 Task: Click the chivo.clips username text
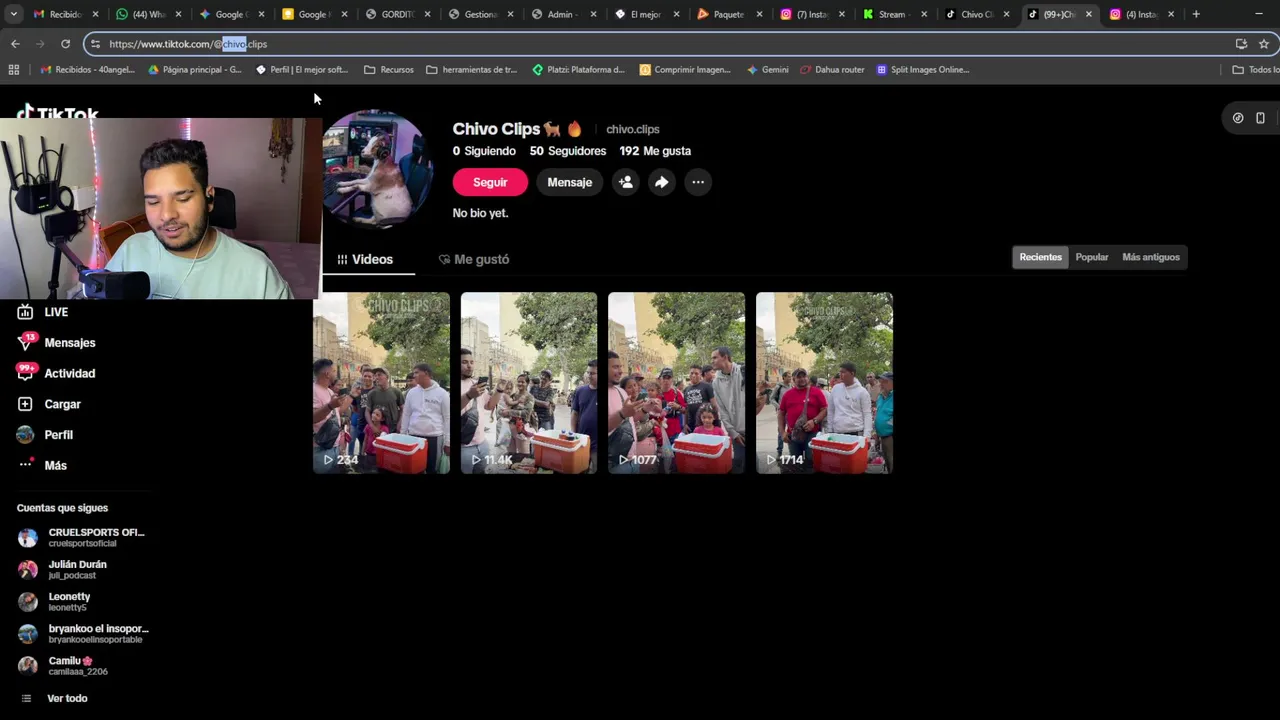[633, 129]
